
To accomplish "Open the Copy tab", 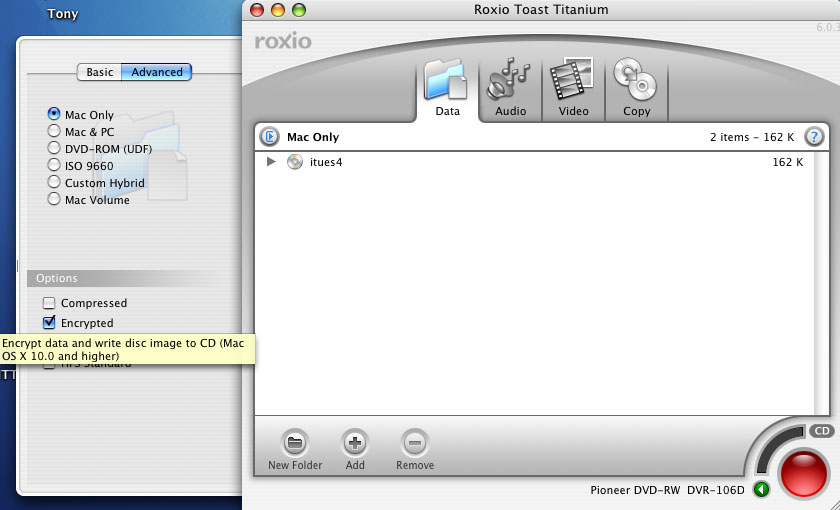I will 636,89.
